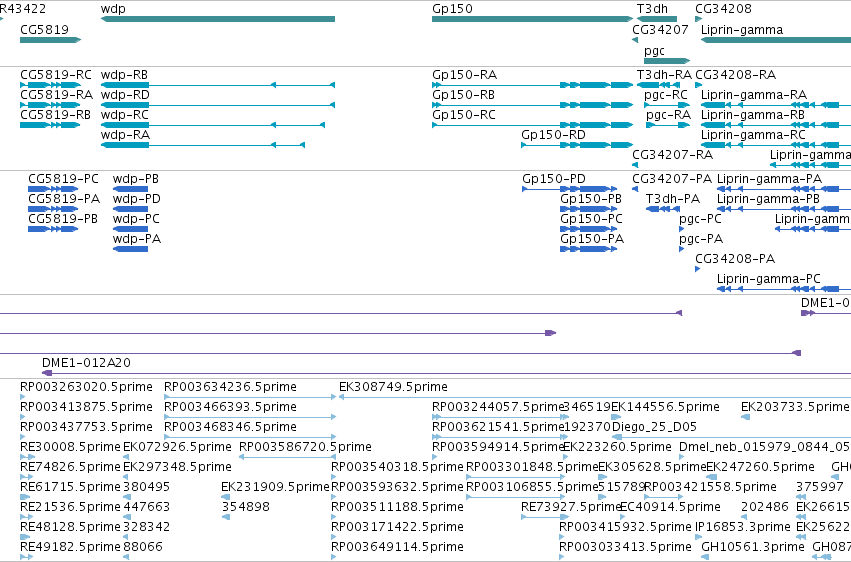Click EST RE30008.5prime label
The height and width of the screenshot is (562, 851).
pos(70,447)
